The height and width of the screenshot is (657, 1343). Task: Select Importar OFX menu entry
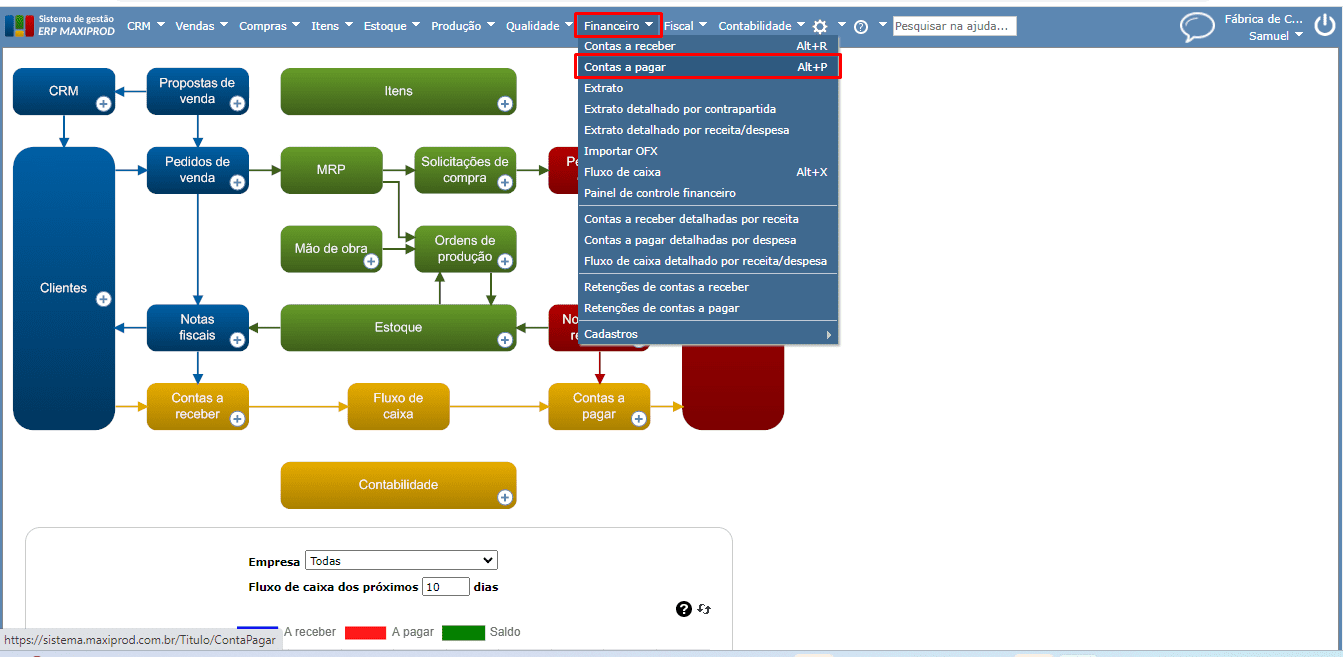(x=708, y=151)
